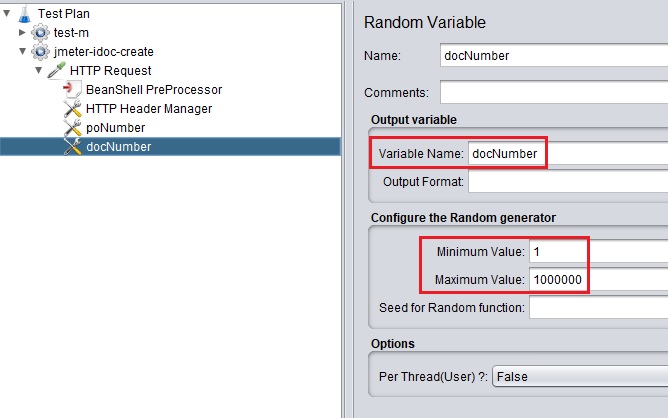Click the Seed for Random function field
This screenshot has height=418, width=668.
coord(598,307)
